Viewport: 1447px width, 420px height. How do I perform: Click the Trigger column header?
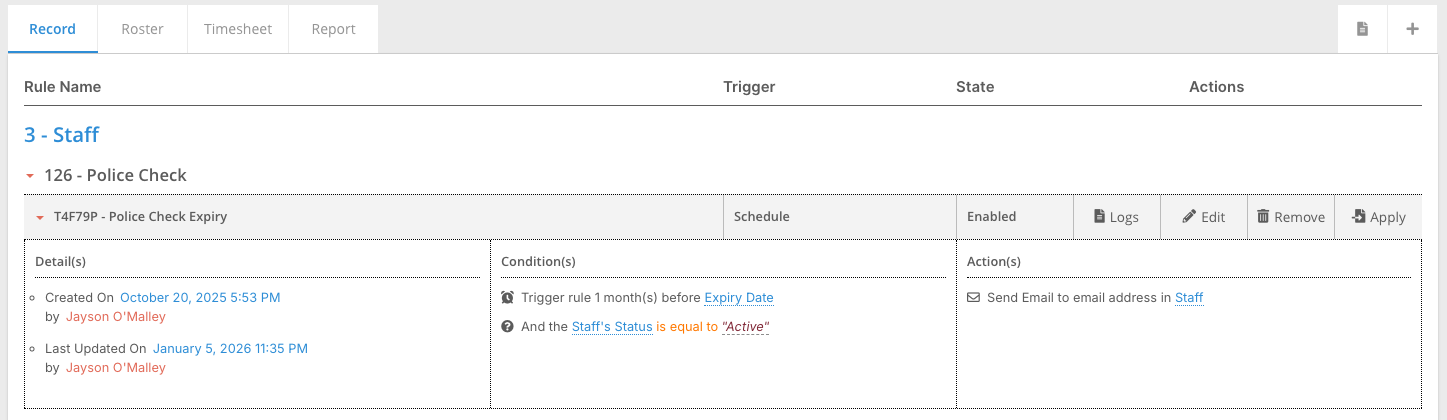(749, 87)
